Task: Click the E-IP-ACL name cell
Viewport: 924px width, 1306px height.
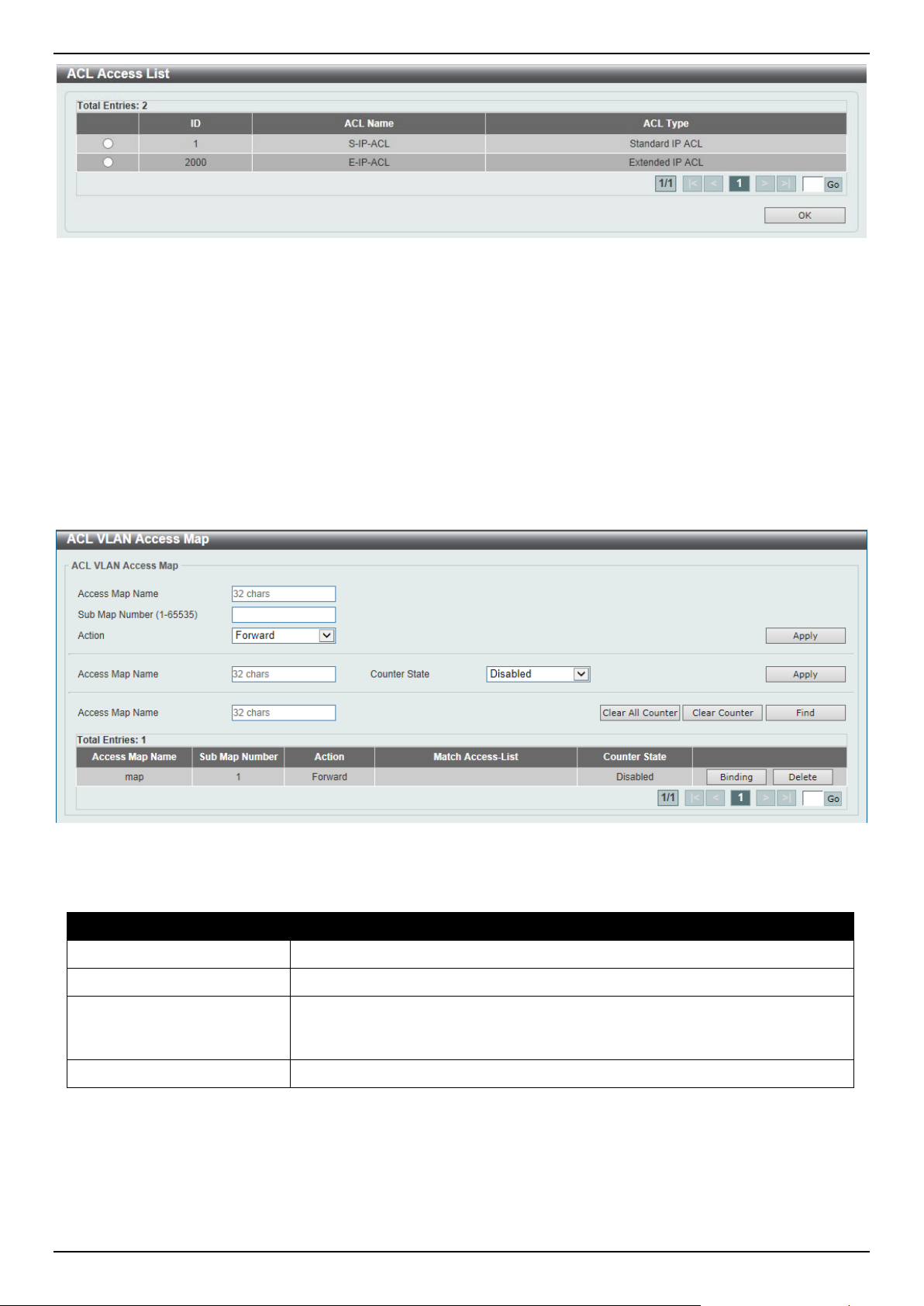Action: [x=369, y=162]
